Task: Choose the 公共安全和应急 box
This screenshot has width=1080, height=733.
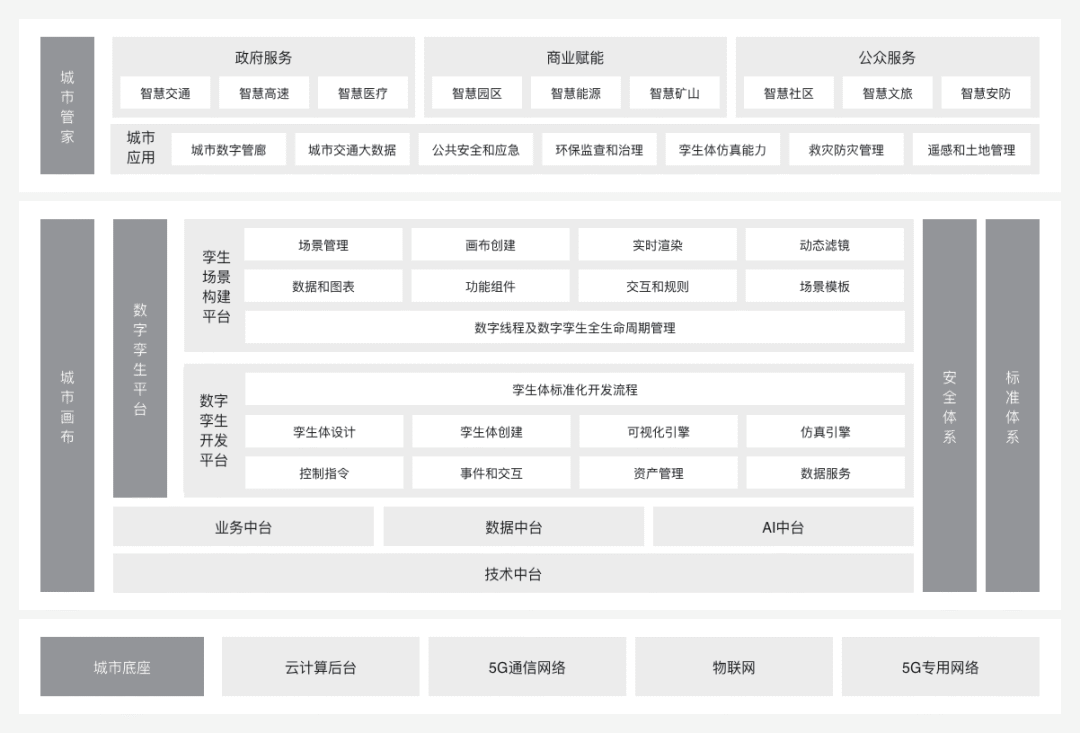Action: (x=476, y=149)
